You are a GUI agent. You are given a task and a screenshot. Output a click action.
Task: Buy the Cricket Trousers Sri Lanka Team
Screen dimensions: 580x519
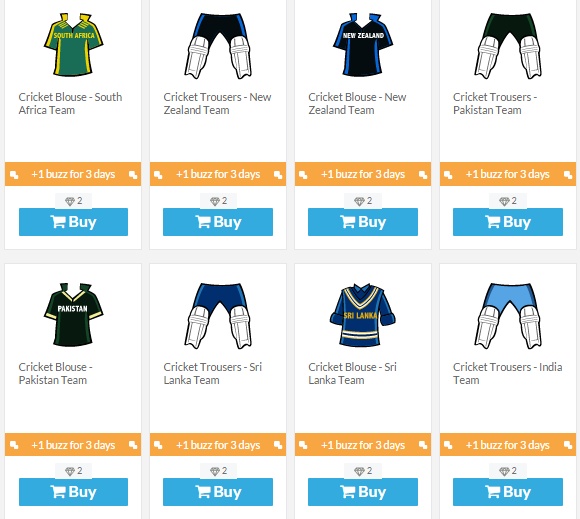coord(218,492)
